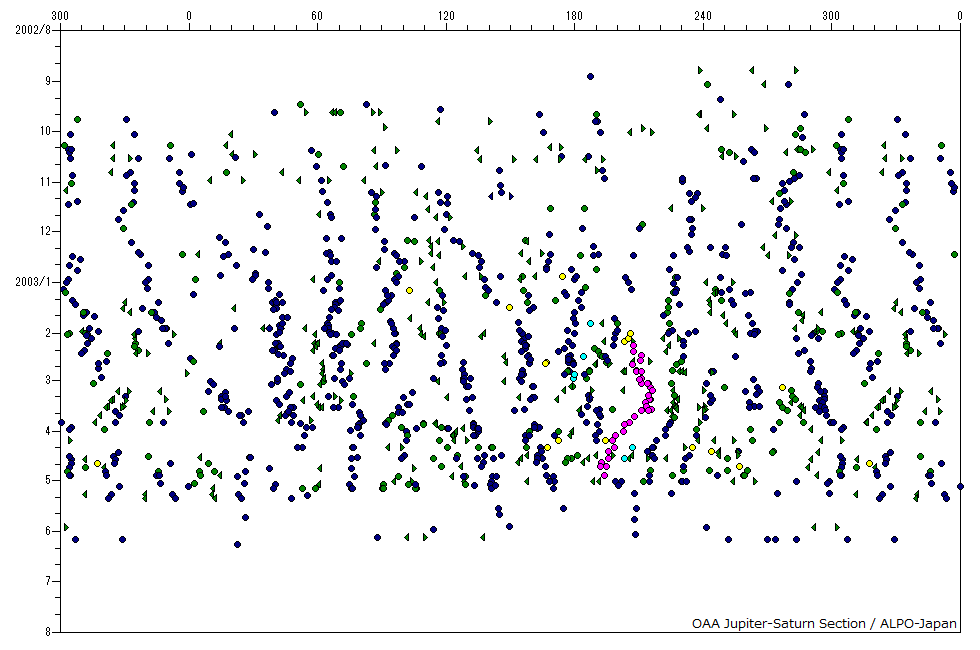This screenshot has height=650, width=980.
Task: Click the second 300 label on the top axis
Action: tap(831, 16)
